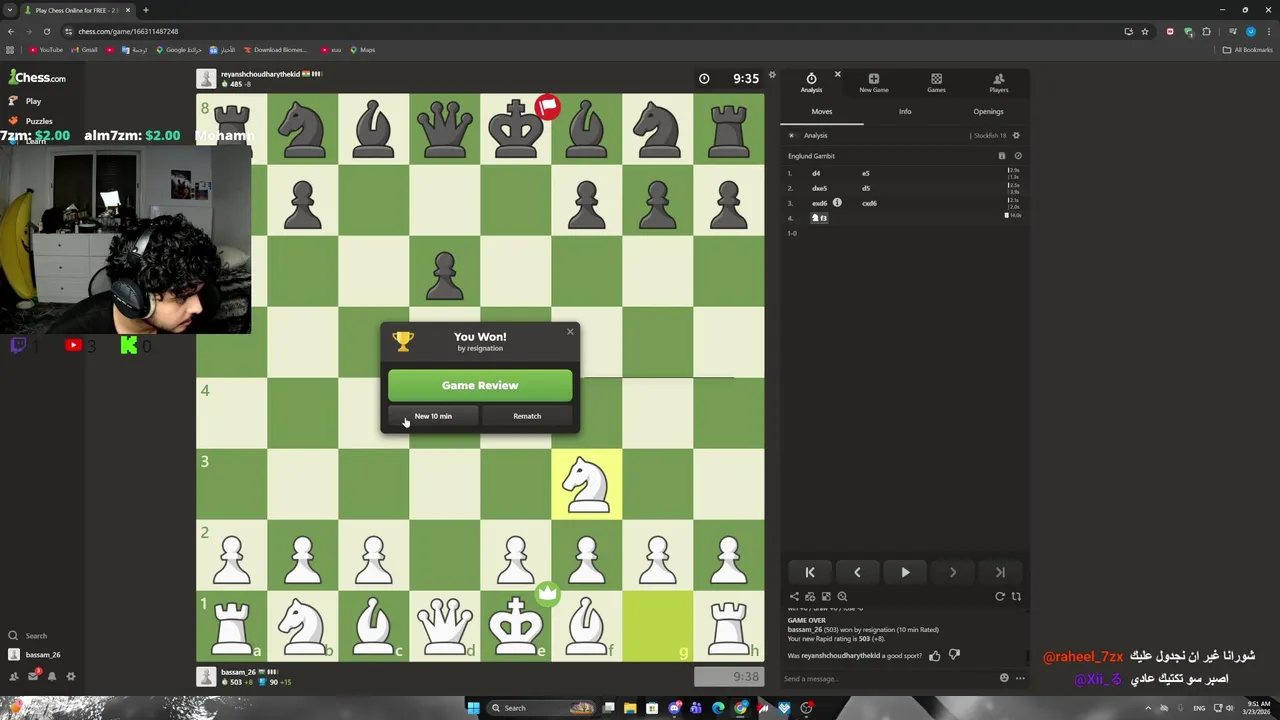This screenshot has height=720, width=1280.
Task: Close the You Won dialog
Action: tap(570, 331)
